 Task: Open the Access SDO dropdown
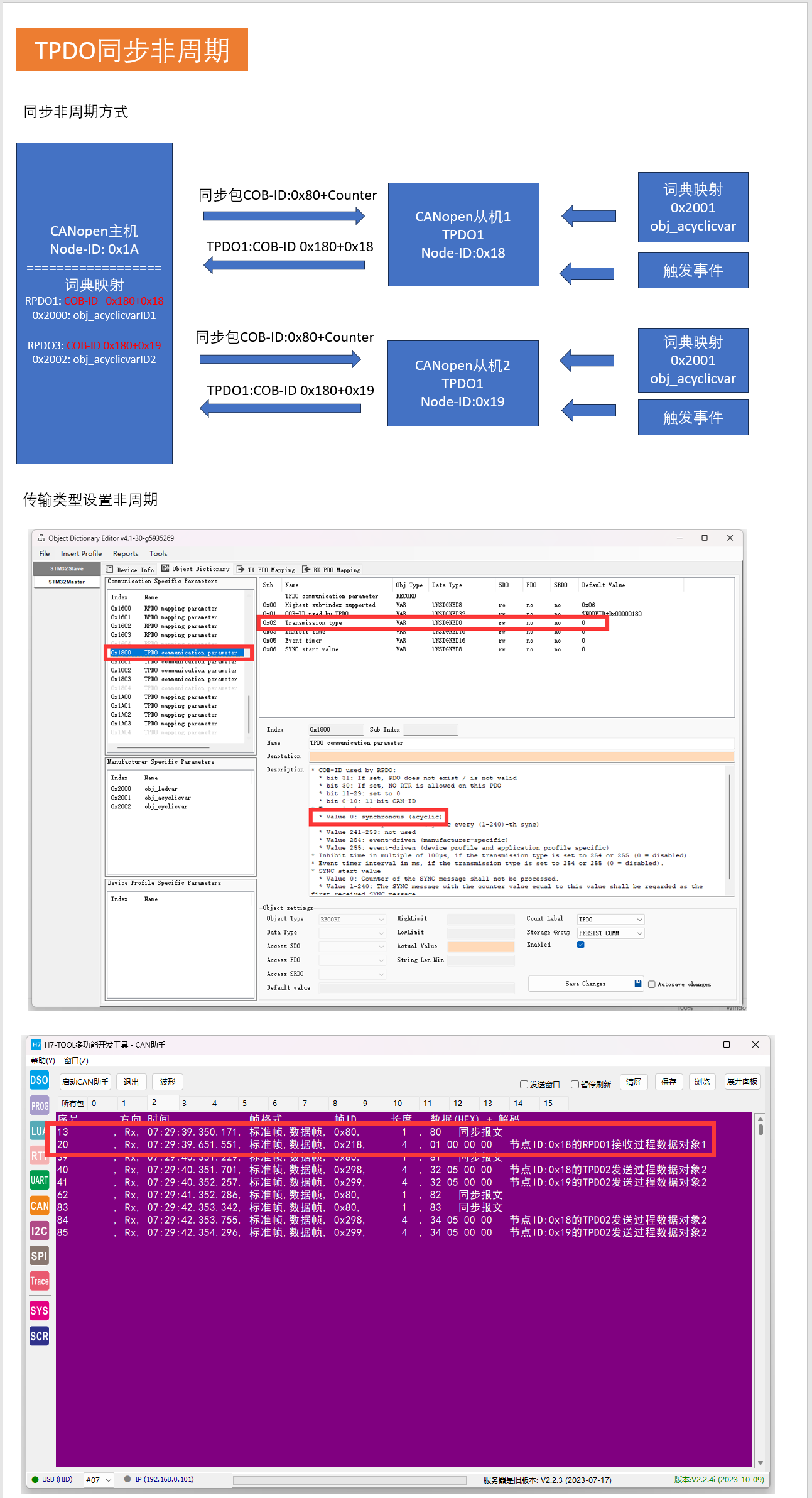coord(352,947)
